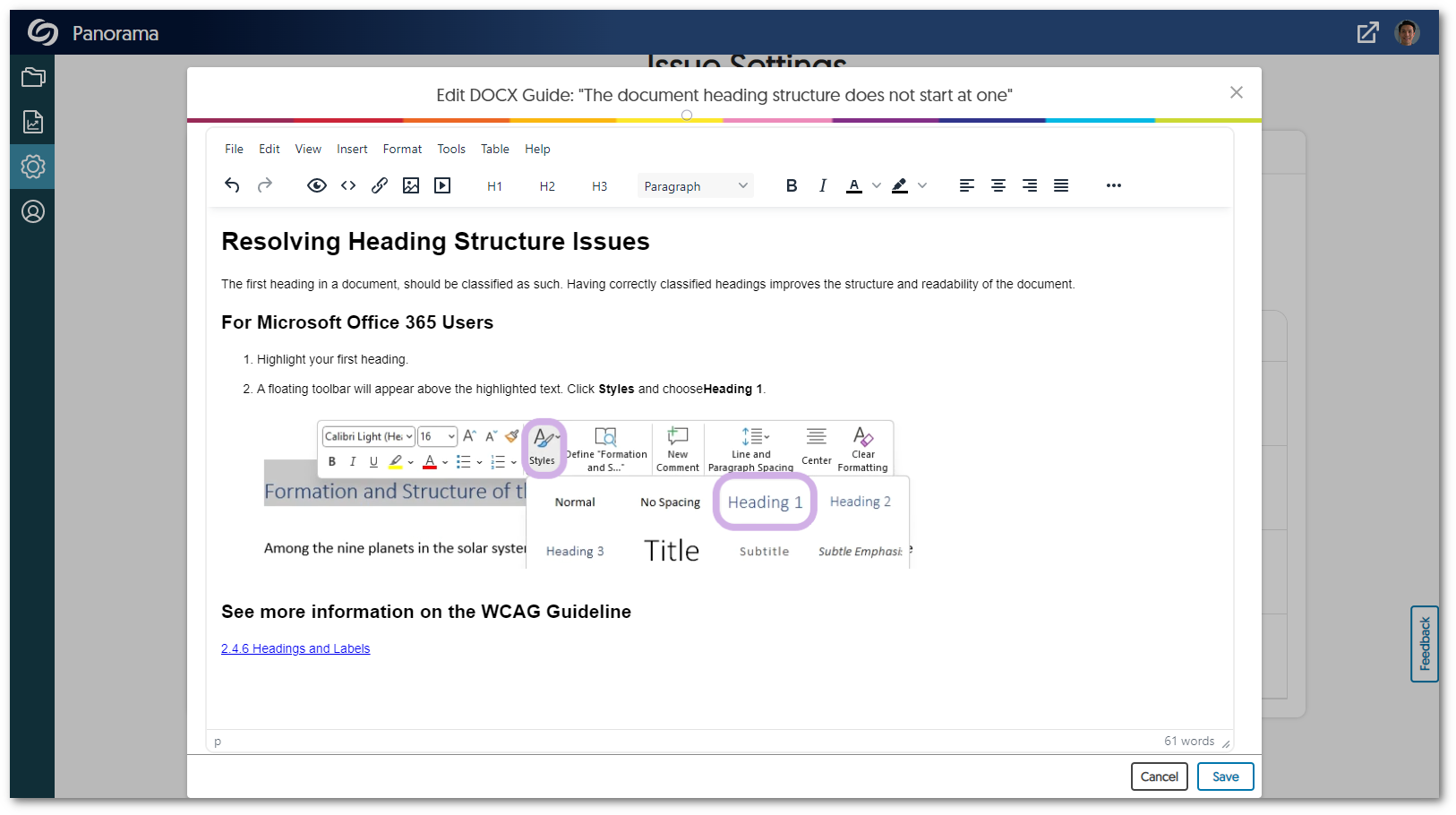
Task: Open the Format menu
Action: pos(402,149)
